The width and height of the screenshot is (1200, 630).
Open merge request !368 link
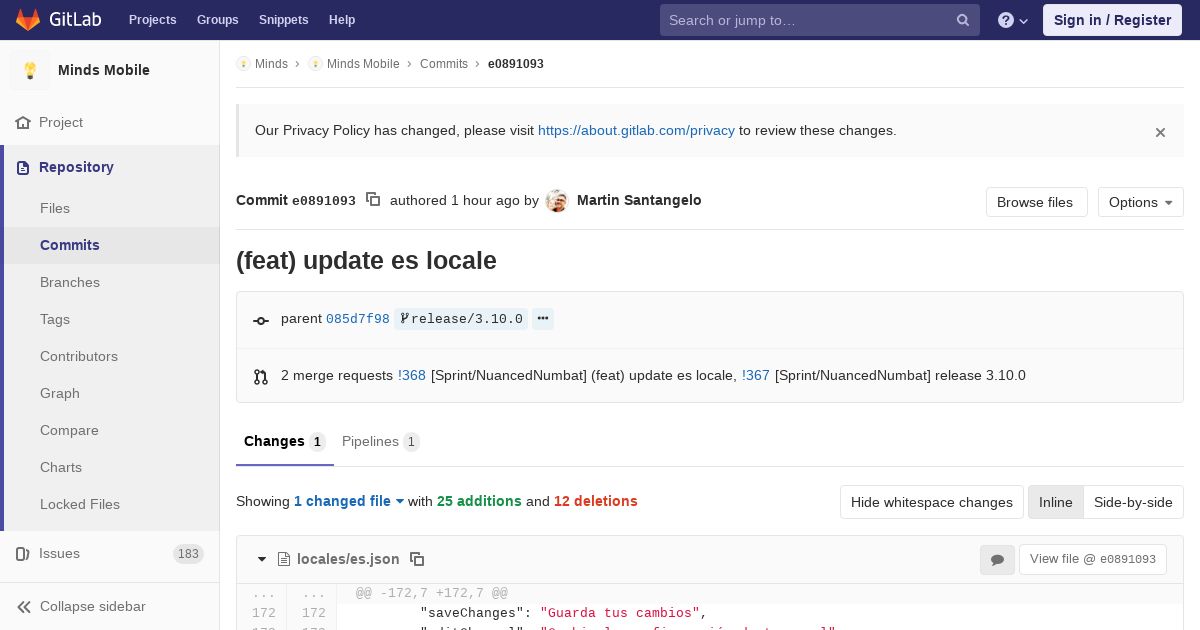[412, 375]
